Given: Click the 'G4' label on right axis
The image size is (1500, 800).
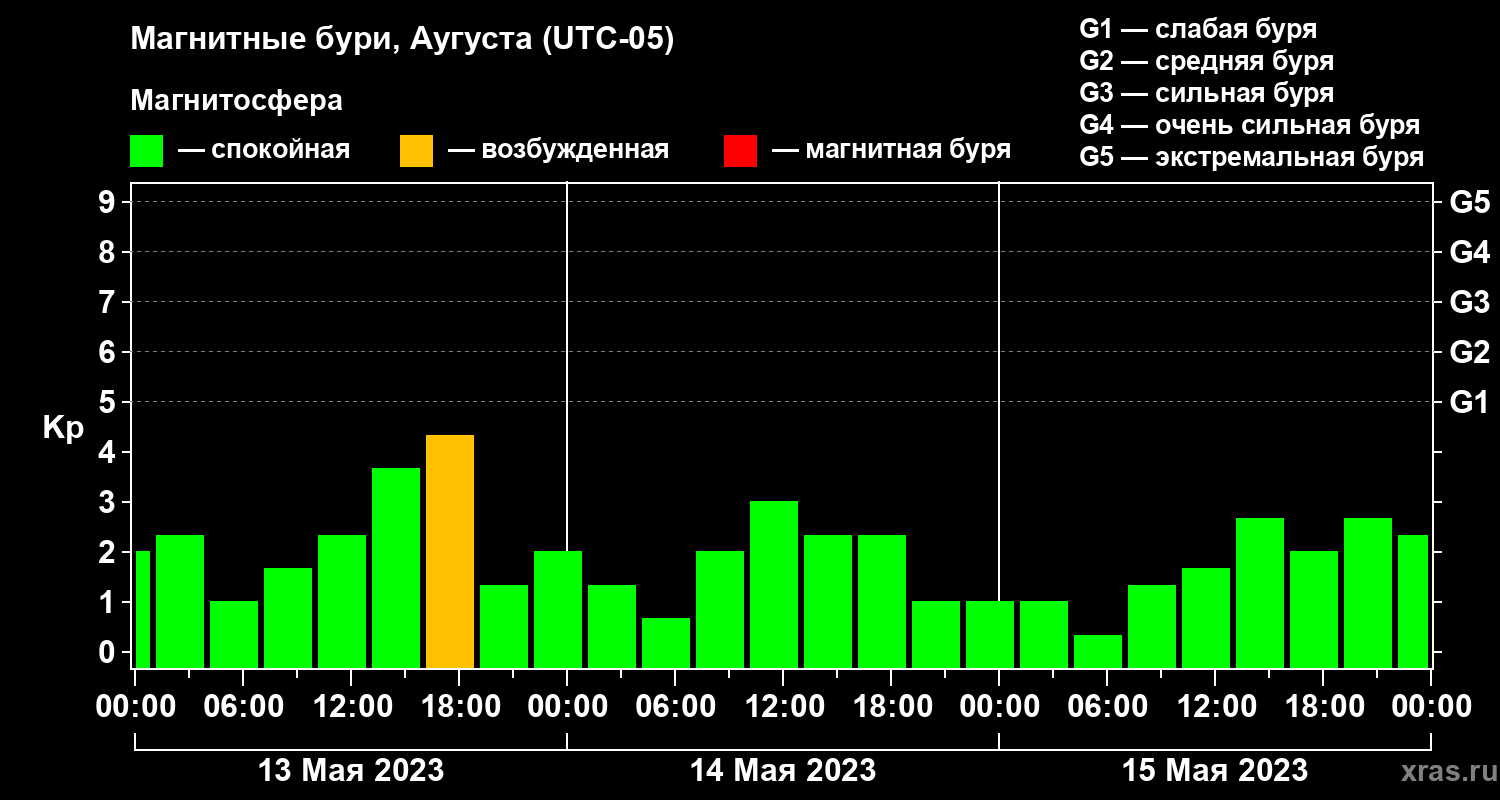Looking at the screenshot, I should click(x=1469, y=252).
